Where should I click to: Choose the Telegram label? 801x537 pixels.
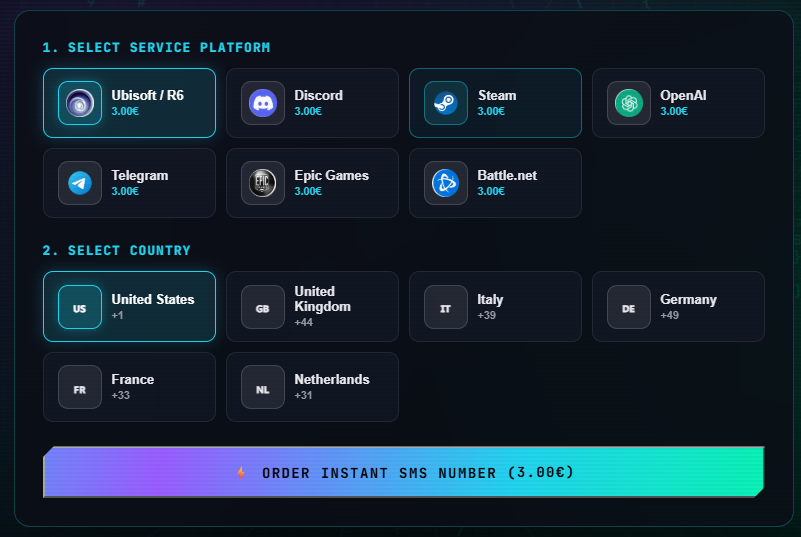tap(139, 176)
